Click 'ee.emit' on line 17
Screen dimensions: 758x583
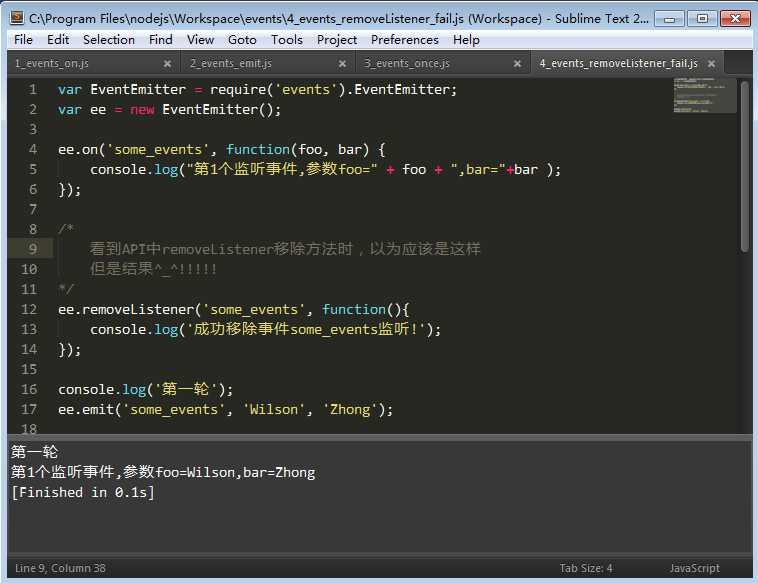[86, 409]
